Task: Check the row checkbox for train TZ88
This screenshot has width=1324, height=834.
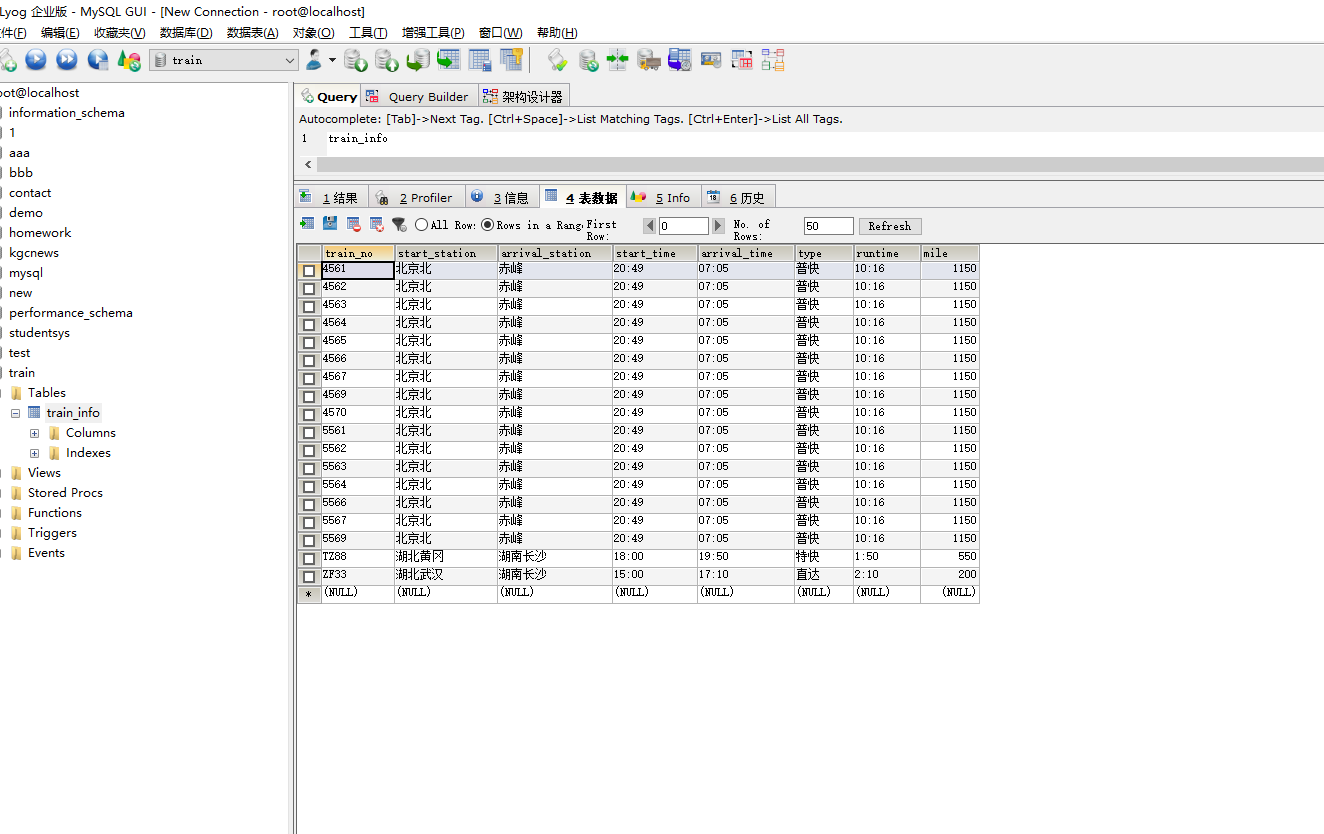Action: [309, 559]
